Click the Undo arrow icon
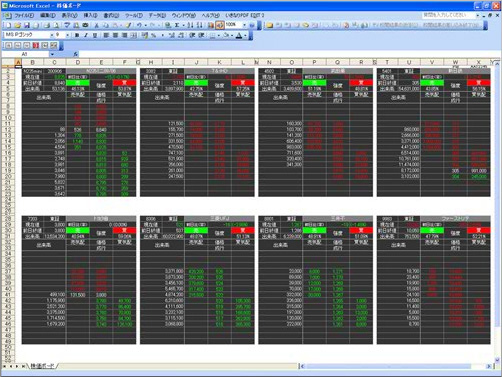The height and width of the screenshot is (377, 502). (x=139, y=25)
